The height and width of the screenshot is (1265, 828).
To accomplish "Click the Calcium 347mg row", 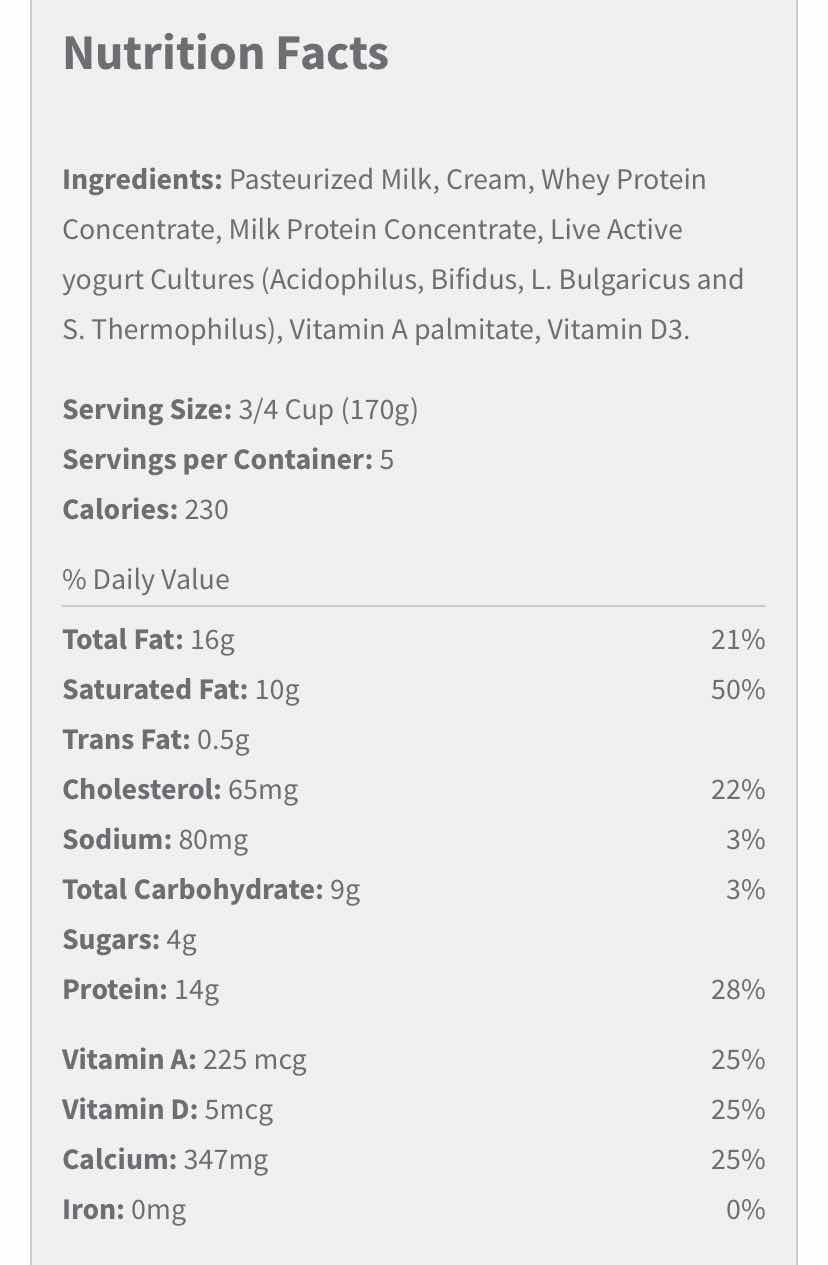I will tap(414, 1160).
